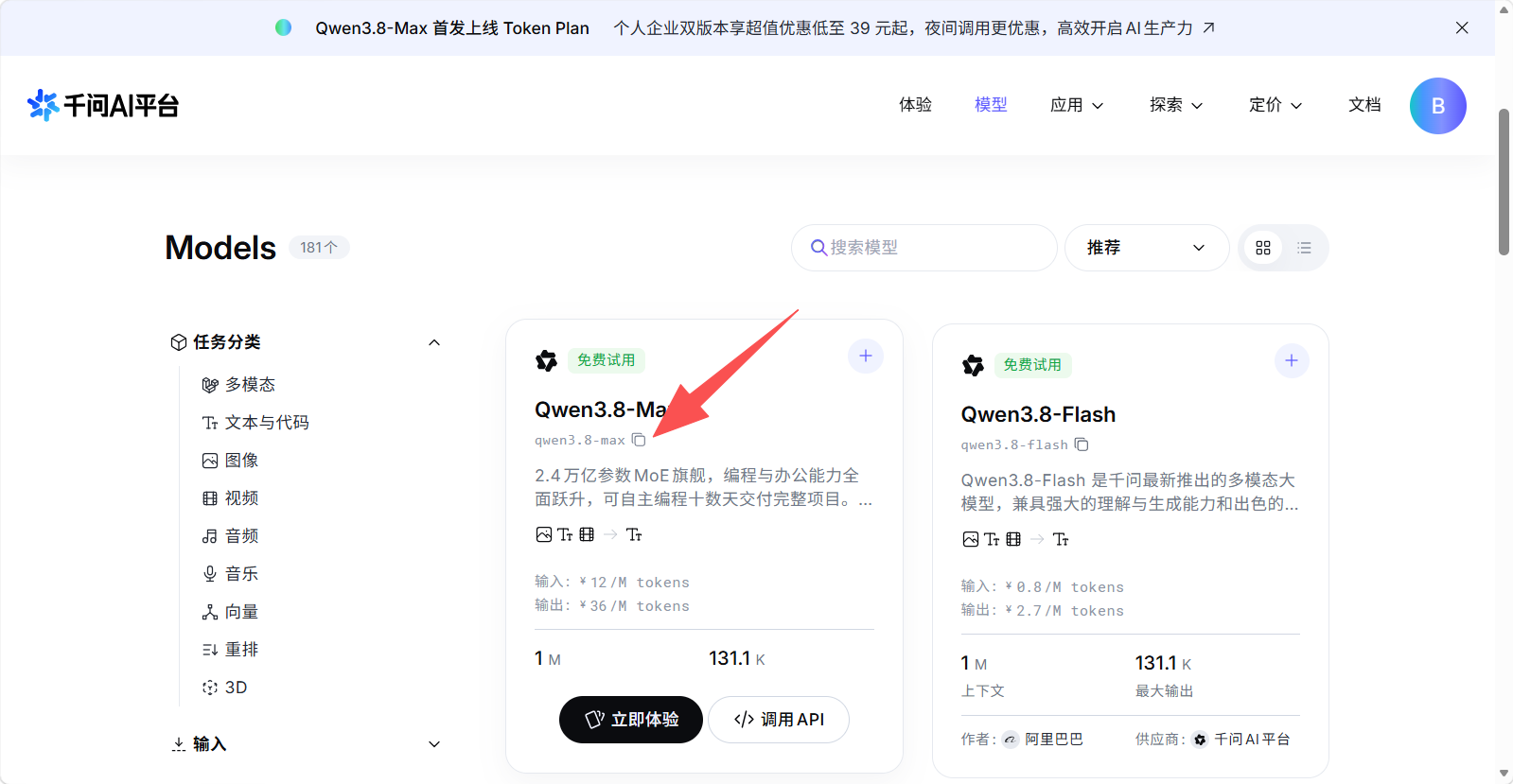Open the user avatar B menu
The image size is (1513, 784).
tap(1437, 105)
